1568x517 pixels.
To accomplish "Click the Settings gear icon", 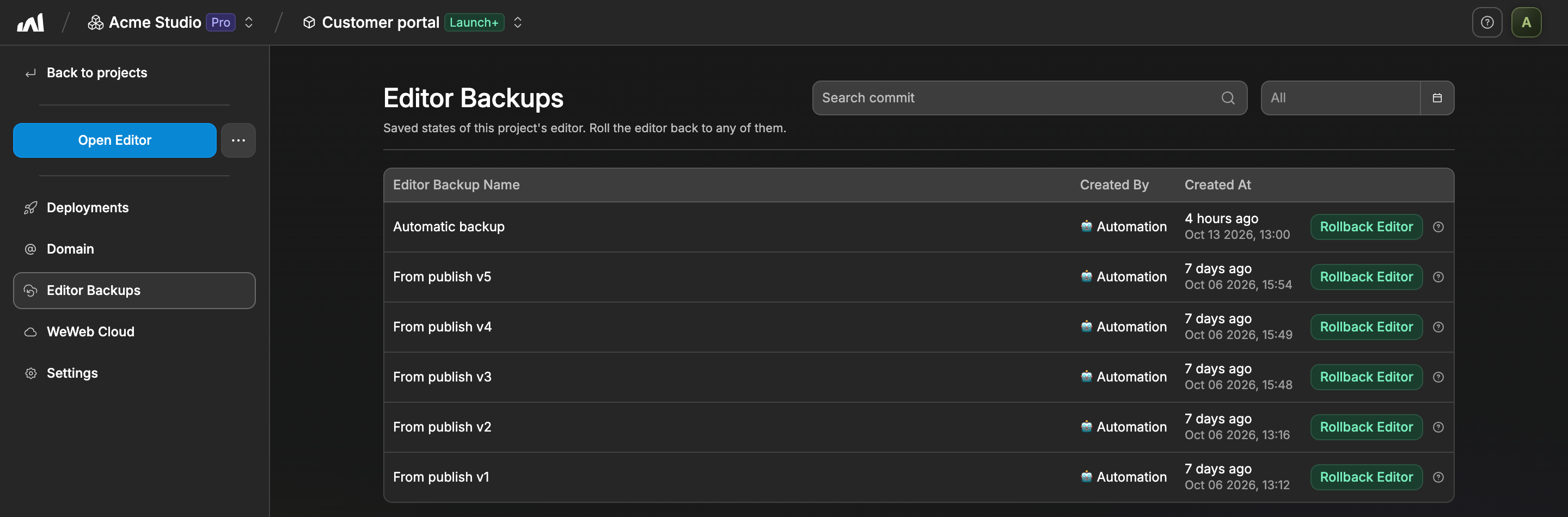I will [x=30, y=373].
